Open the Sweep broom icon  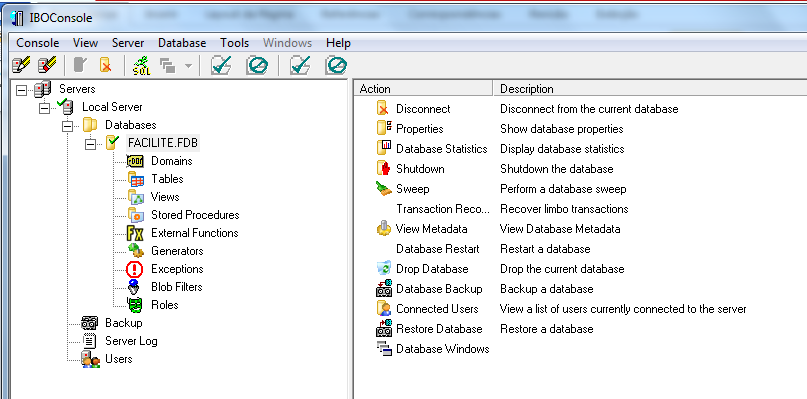pos(384,189)
